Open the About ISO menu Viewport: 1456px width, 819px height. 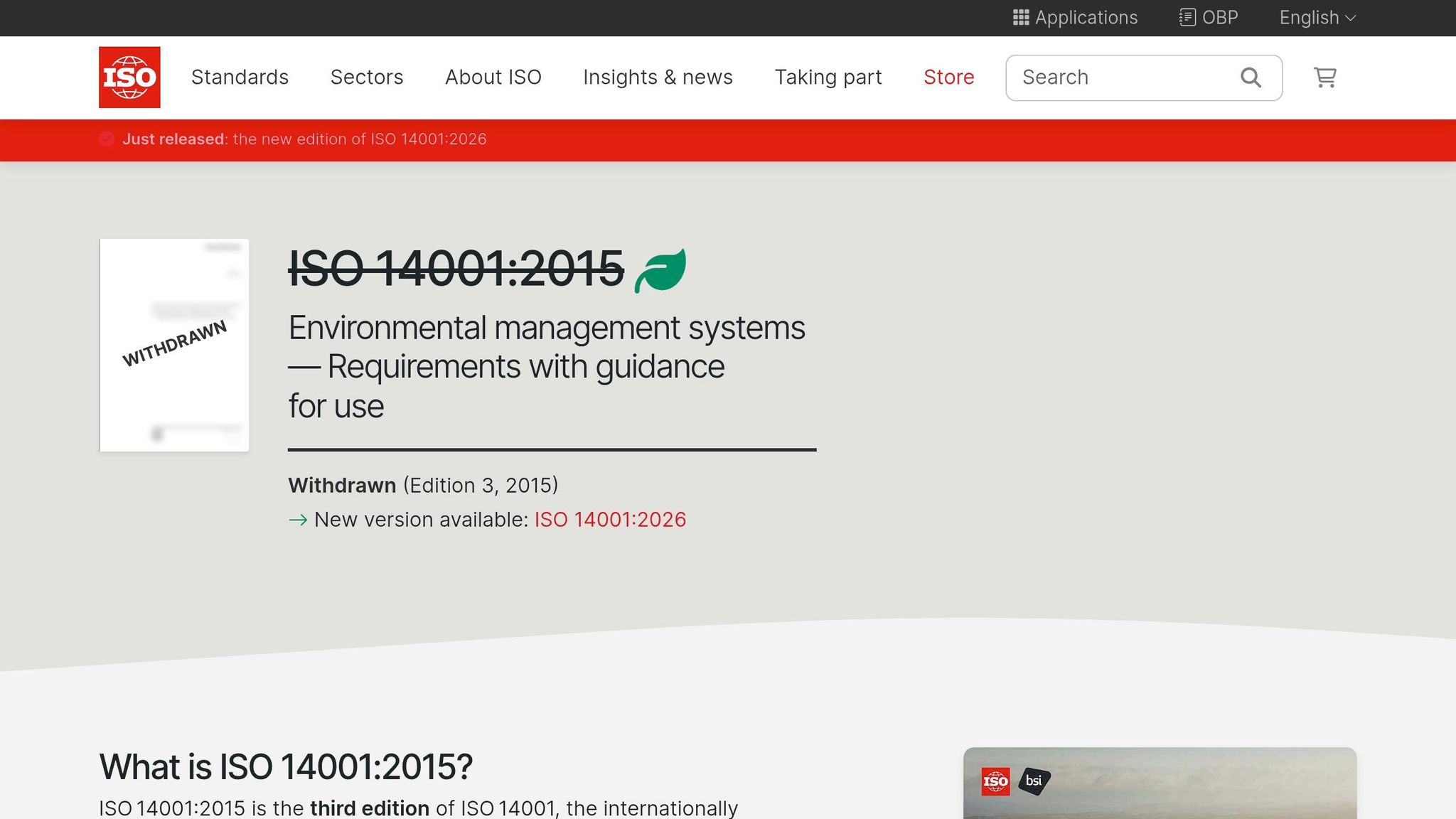(493, 77)
